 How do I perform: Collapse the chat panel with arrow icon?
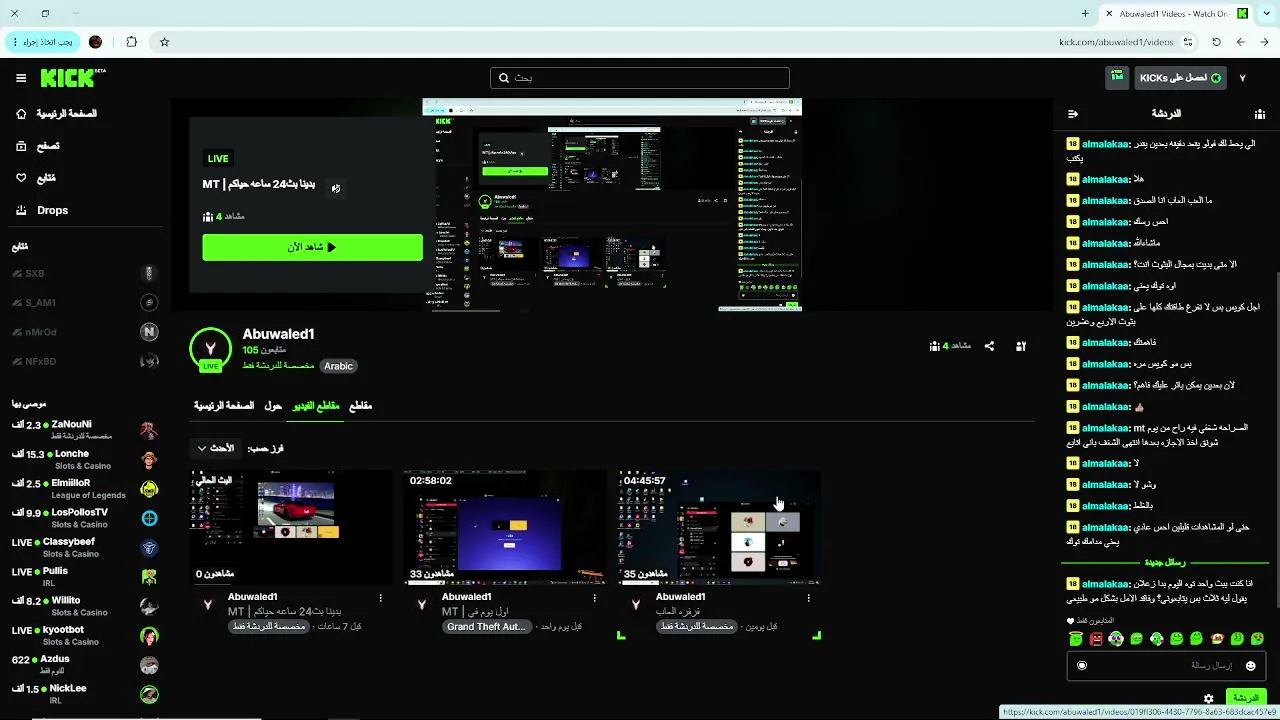(x=1073, y=114)
